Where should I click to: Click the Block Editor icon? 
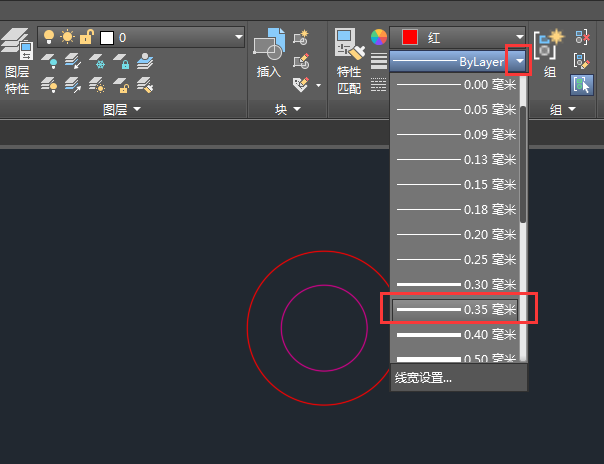[301, 62]
